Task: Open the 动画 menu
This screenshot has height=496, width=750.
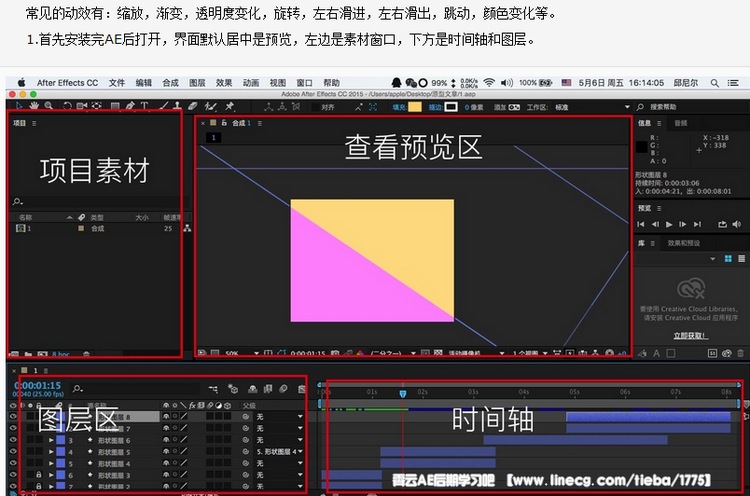Action: tap(251, 83)
